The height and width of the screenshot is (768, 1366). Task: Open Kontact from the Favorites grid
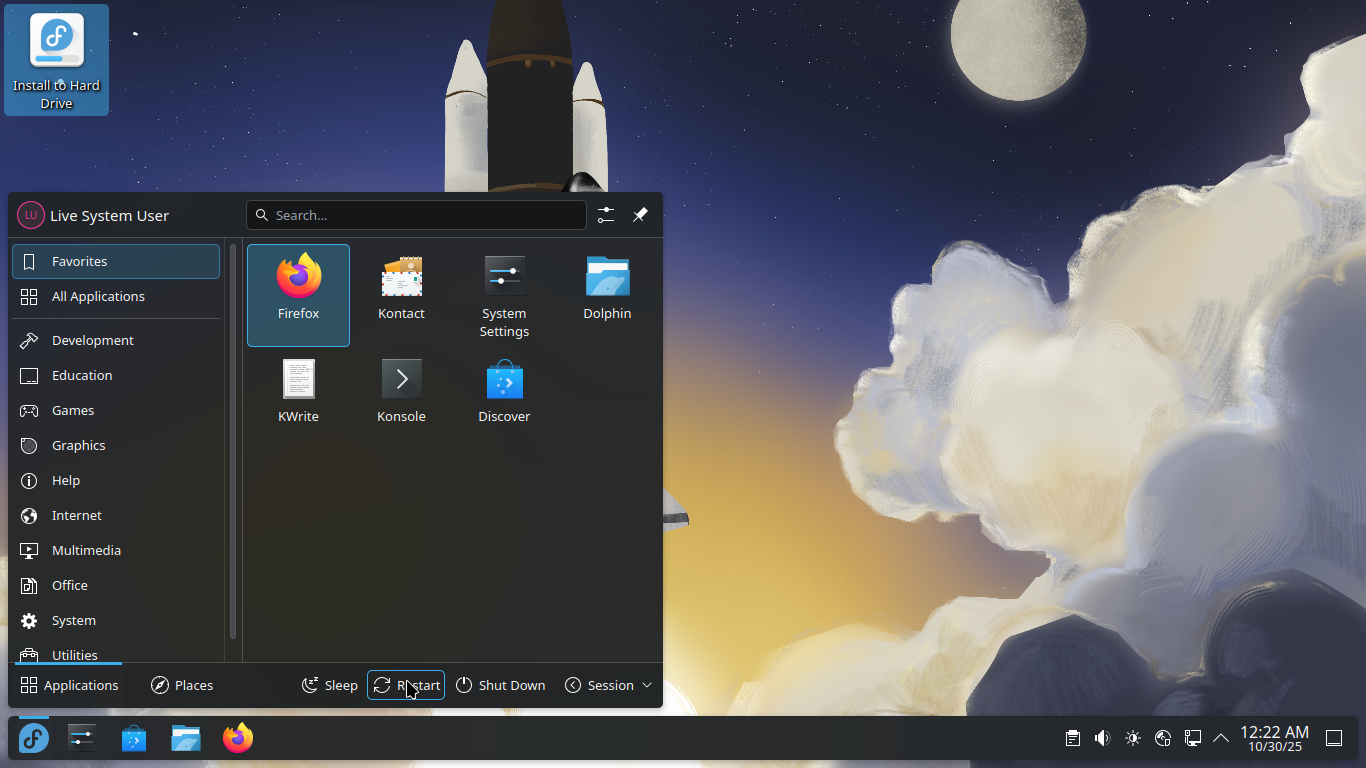(x=401, y=295)
